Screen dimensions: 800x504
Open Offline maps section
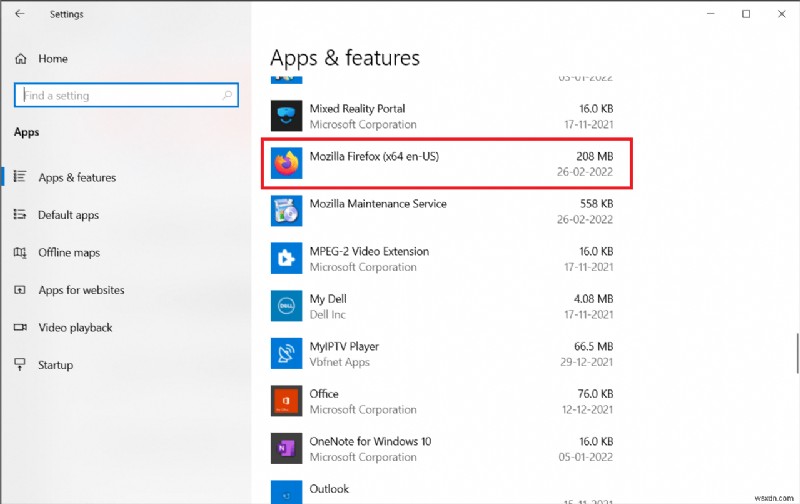click(69, 253)
